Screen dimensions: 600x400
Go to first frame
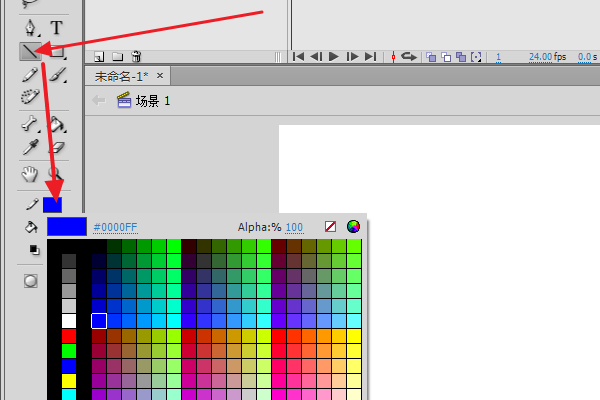(298, 57)
